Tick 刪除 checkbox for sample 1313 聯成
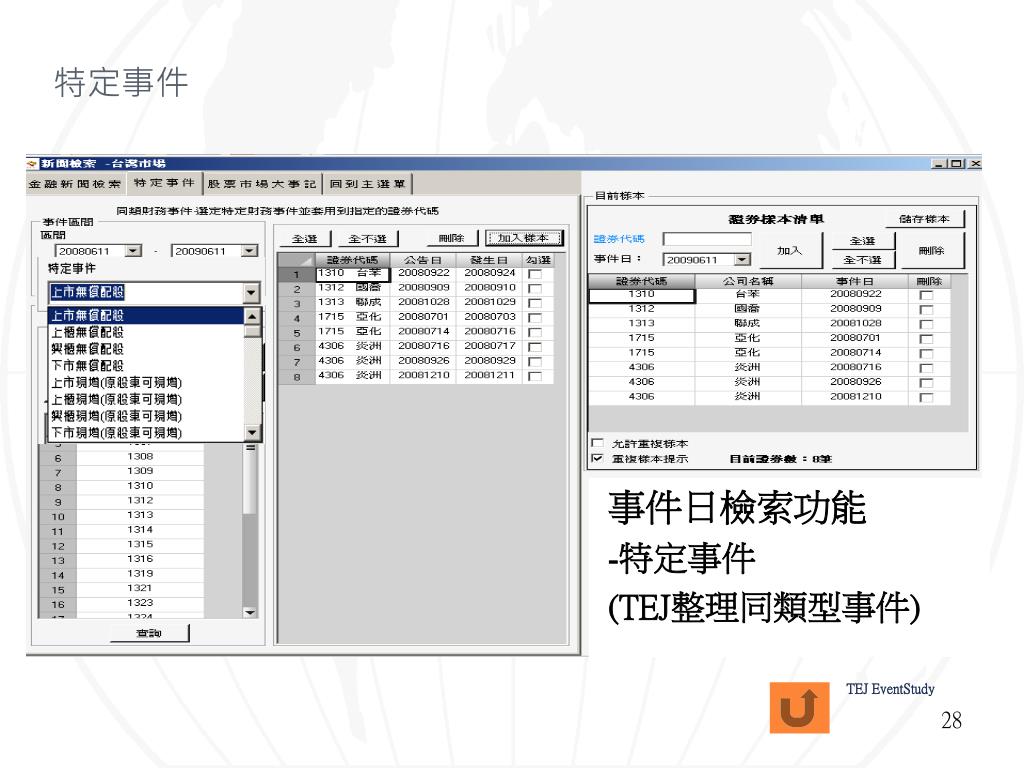Screen dimensions: 1024x768 click(x=926, y=325)
